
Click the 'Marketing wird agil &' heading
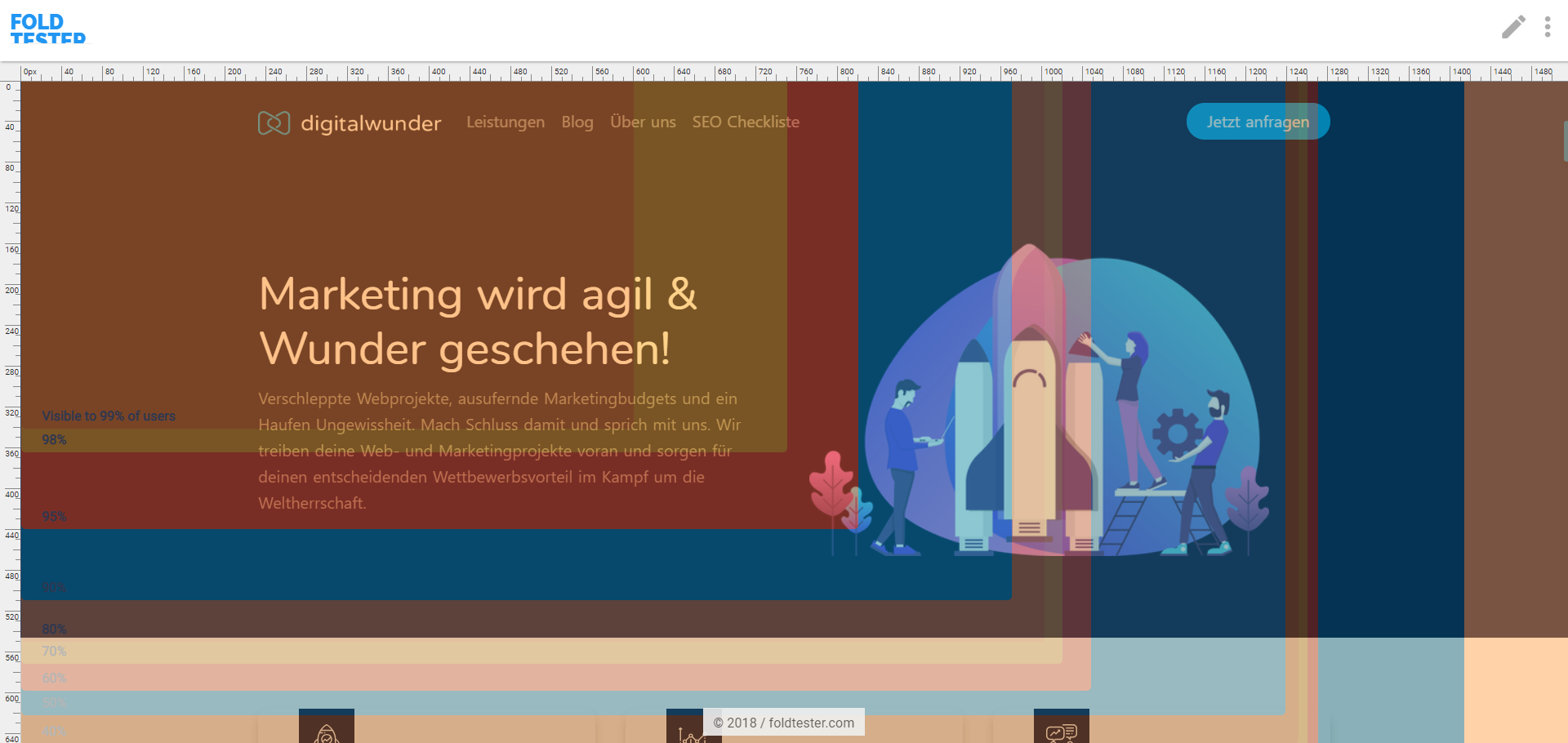(x=479, y=294)
